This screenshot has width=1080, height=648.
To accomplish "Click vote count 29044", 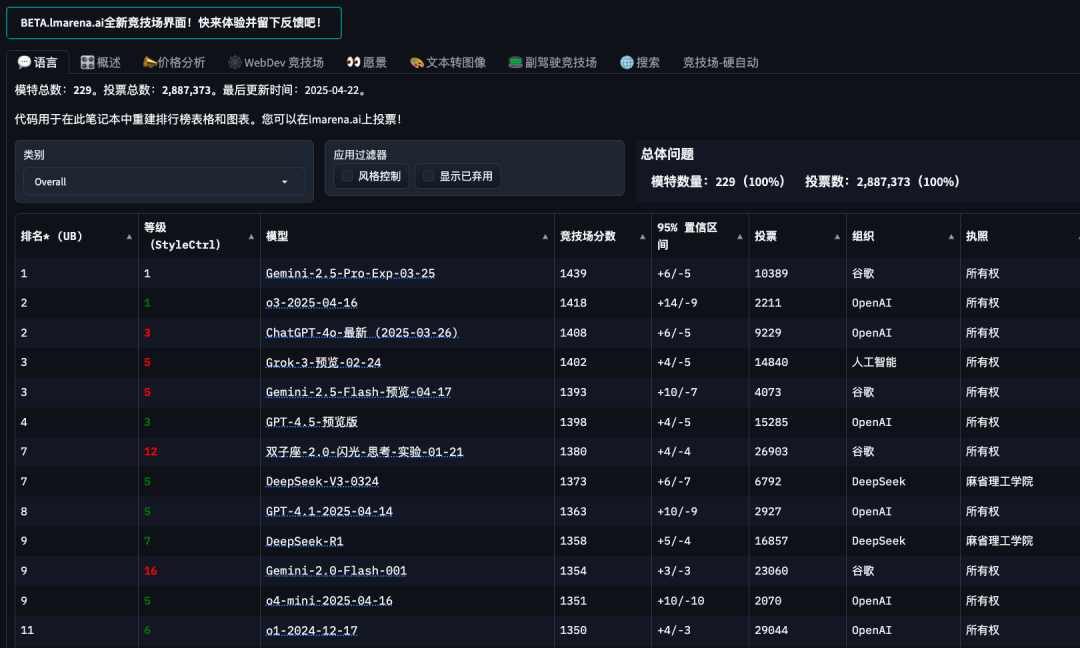I will (771, 631).
